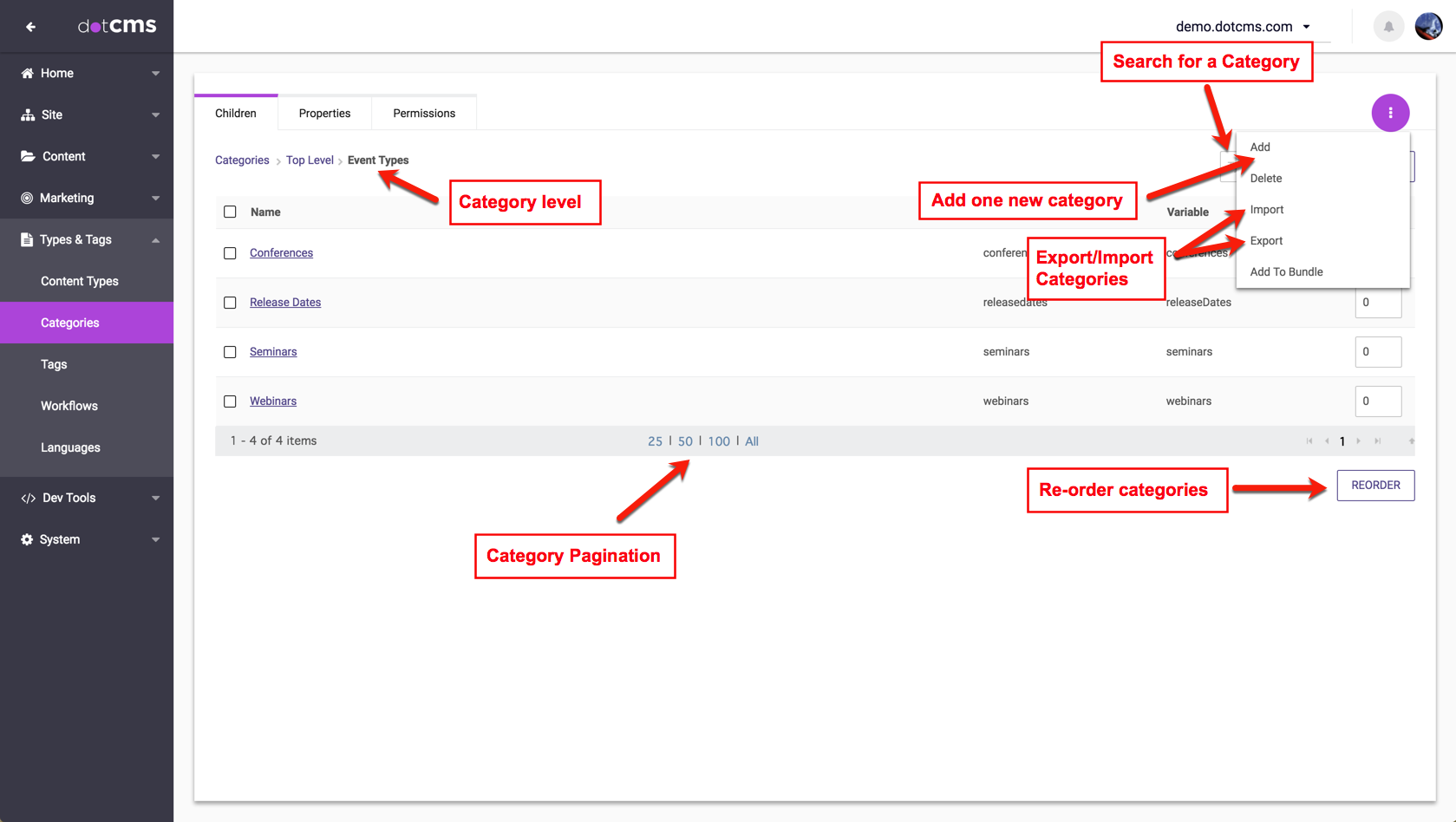Collapse the Types & Tags section
1456x822 pixels.
coord(155,240)
